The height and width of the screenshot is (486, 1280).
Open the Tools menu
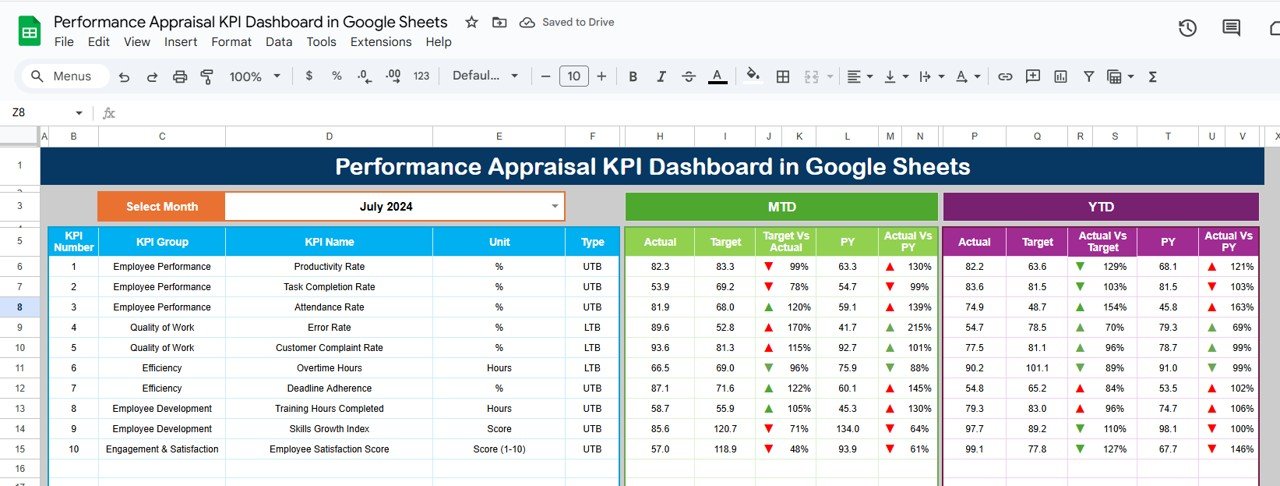tap(321, 42)
